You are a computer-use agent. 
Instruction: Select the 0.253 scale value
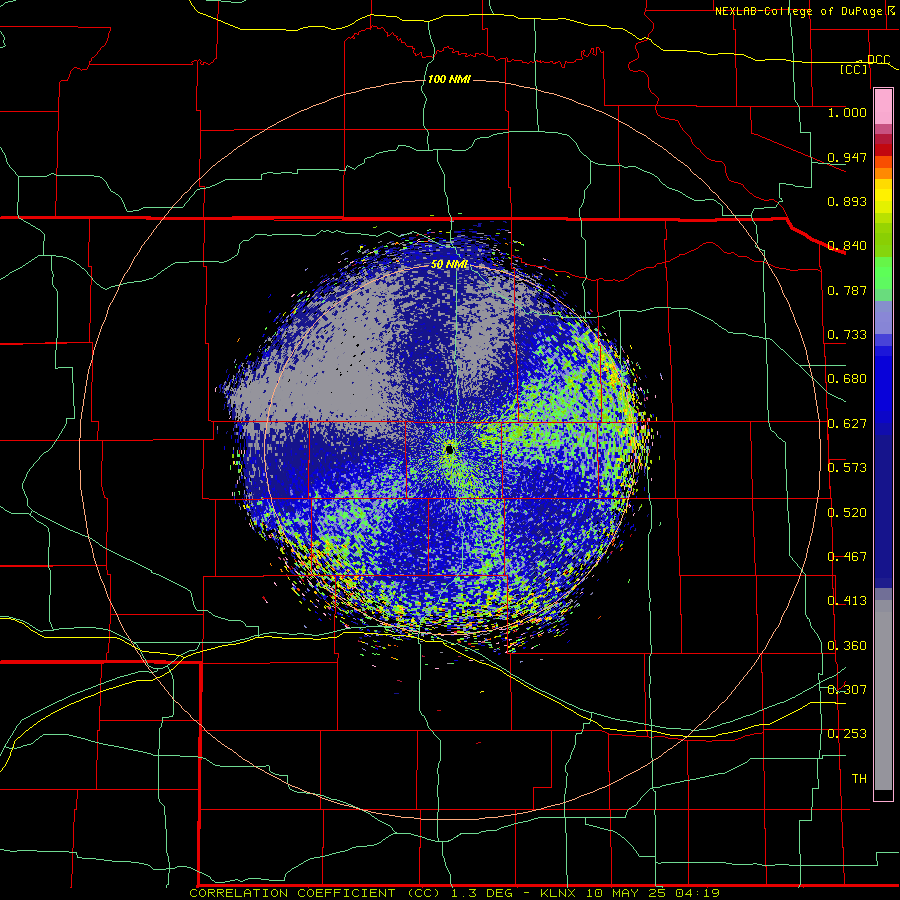847,734
